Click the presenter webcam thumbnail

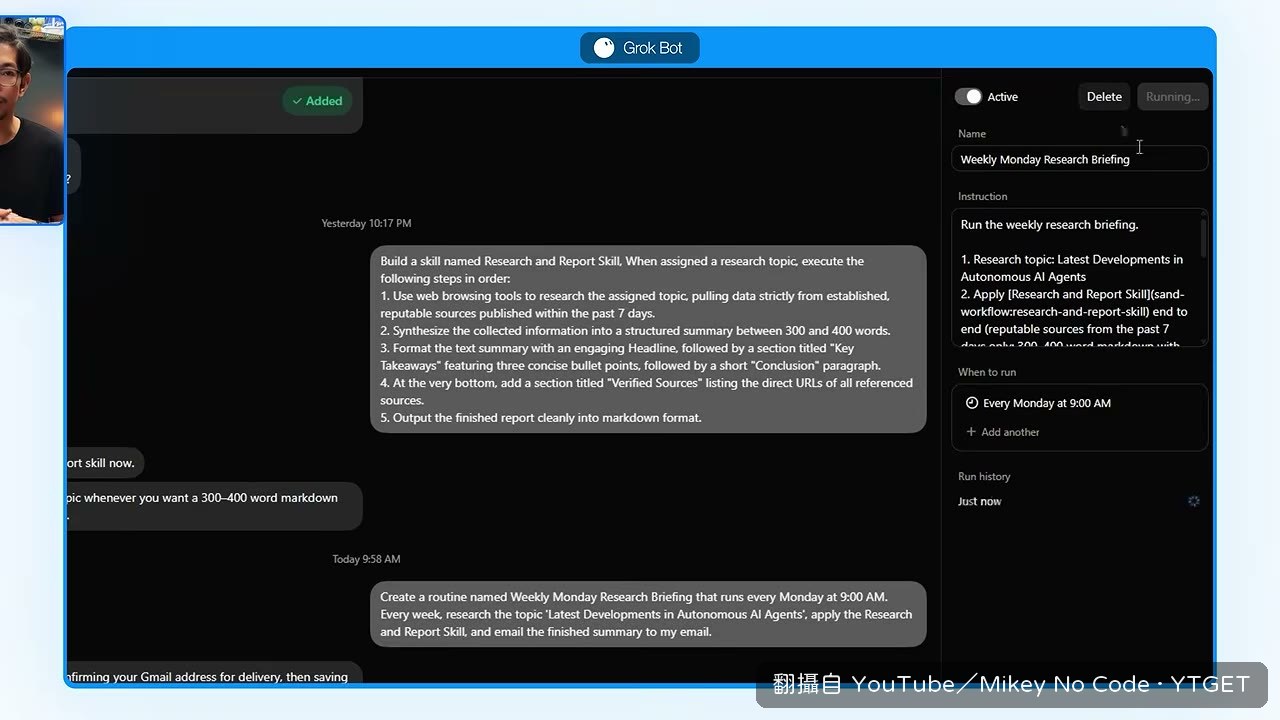(32, 120)
